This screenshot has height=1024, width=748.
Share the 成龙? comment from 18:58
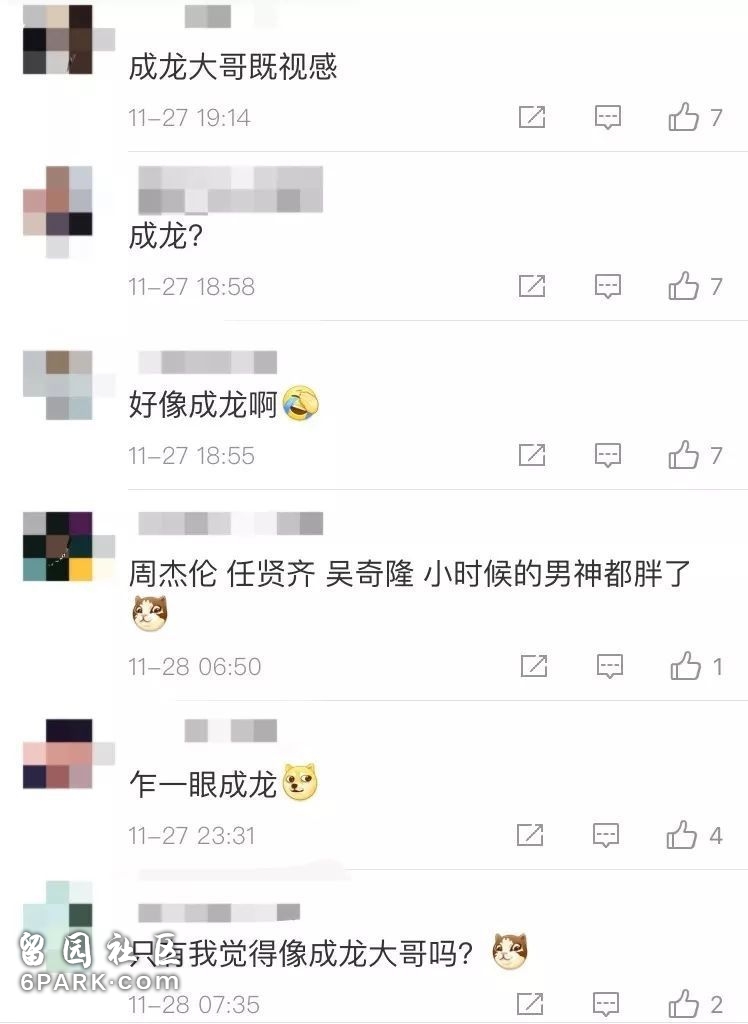(x=532, y=286)
